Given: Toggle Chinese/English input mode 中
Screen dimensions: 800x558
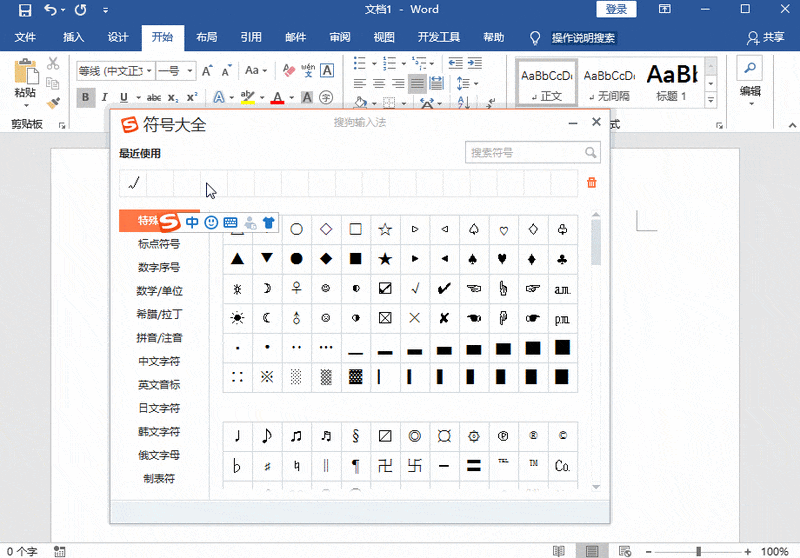Looking at the screenshot, I should point(192,222).
